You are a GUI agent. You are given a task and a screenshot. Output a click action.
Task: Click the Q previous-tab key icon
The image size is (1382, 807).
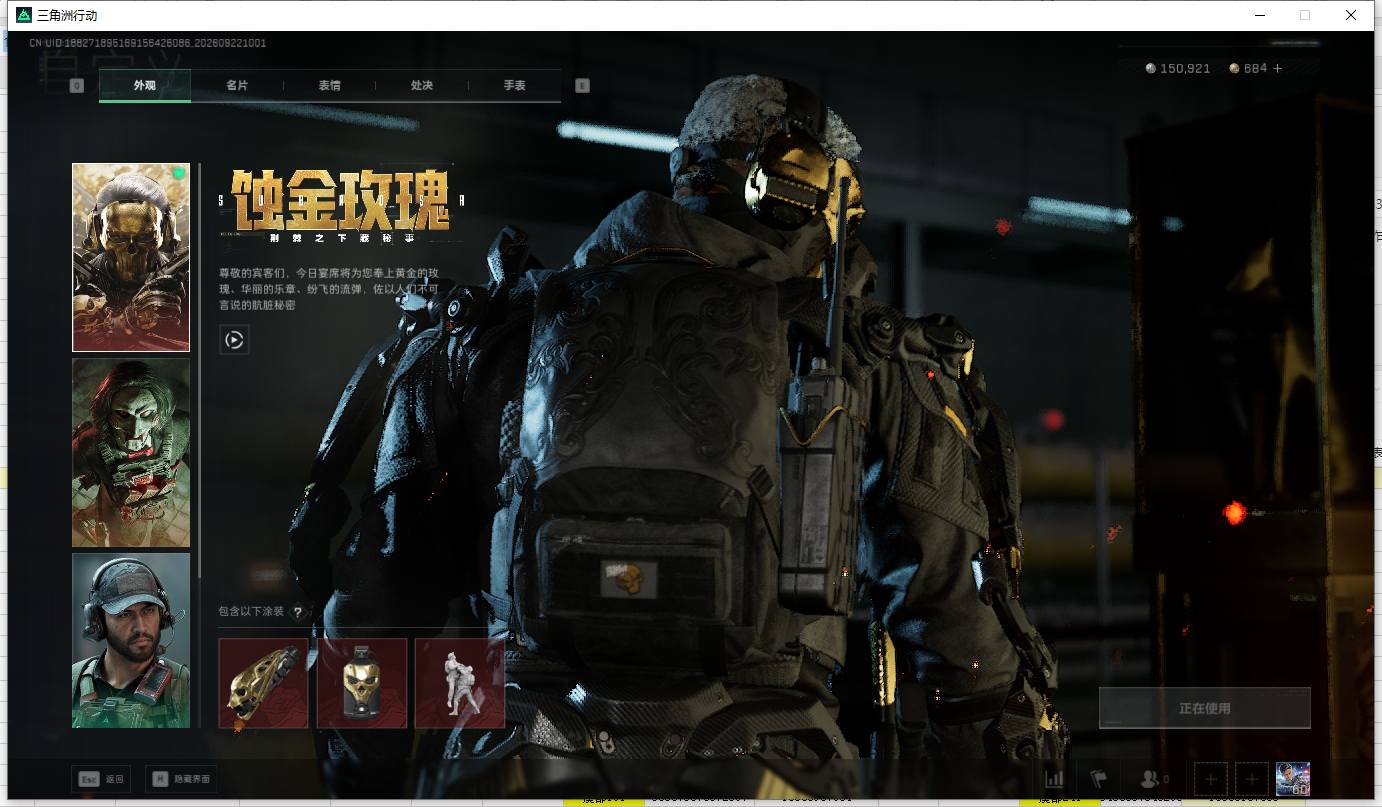[x=77, y=86]
